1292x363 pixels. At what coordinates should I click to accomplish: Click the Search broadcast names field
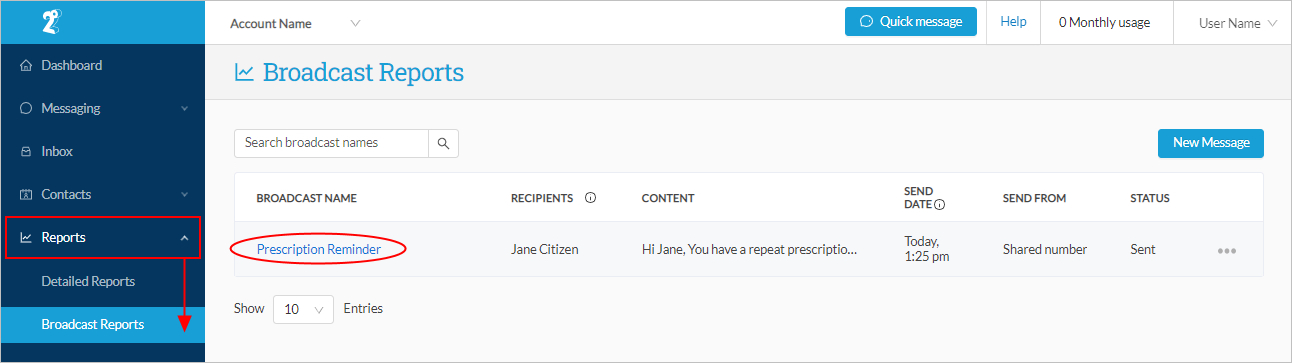pos(332,143)
